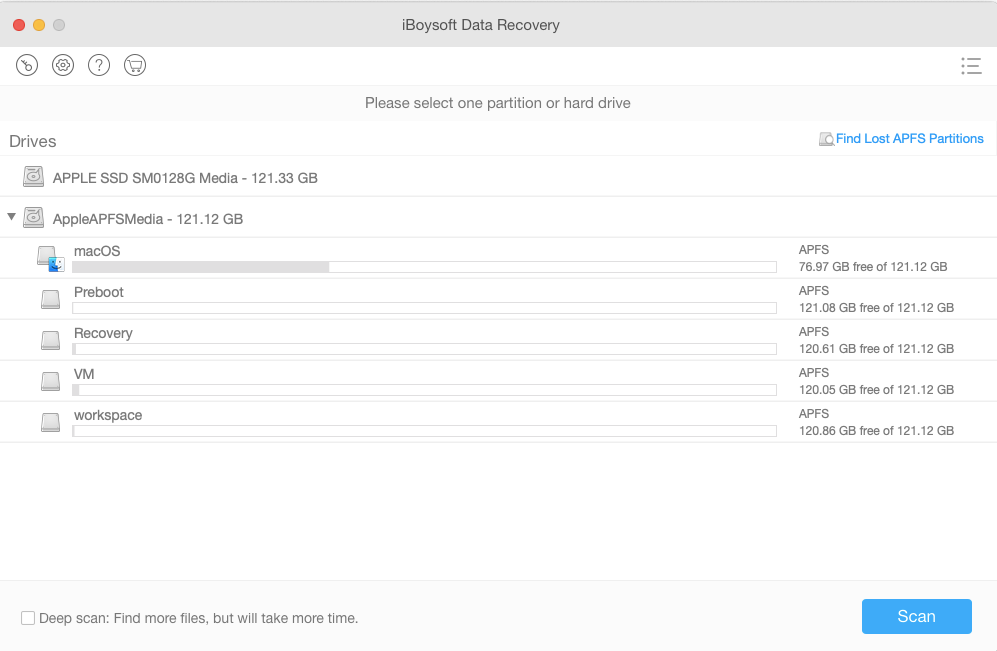This screenshot has height=651, width=997.
Task: Select the VM partition name
Action: point(84,374)
